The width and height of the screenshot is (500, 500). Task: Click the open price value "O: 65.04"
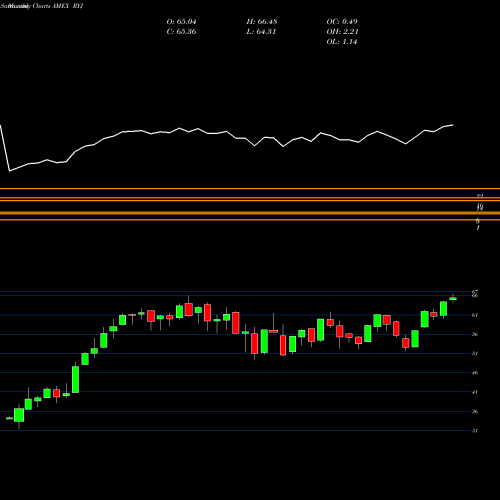pos(181,22)
